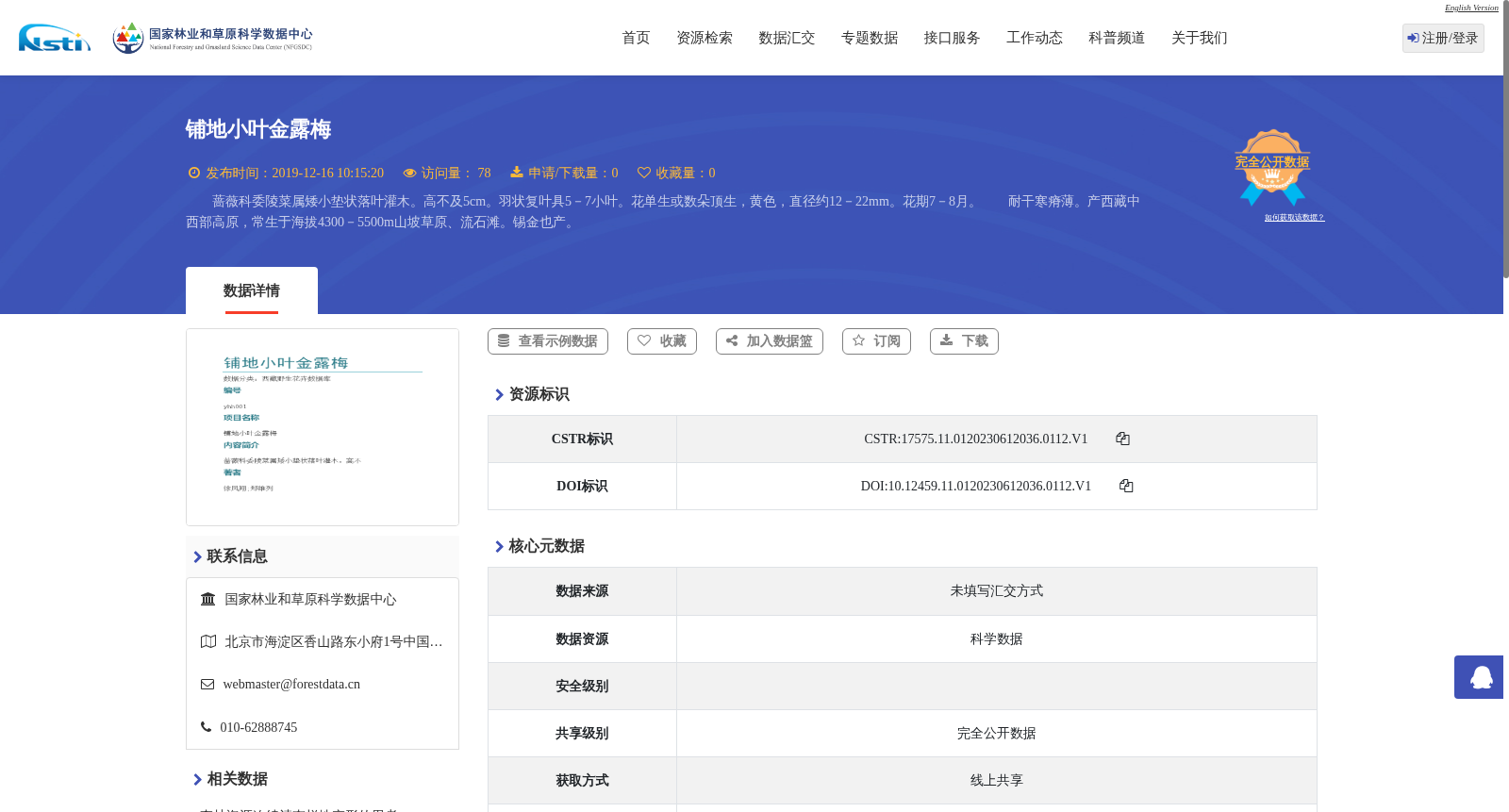This screenshot has height=812, width=1509.
Task: Click the National Forestry data center logo
Action: click(212, 38)
